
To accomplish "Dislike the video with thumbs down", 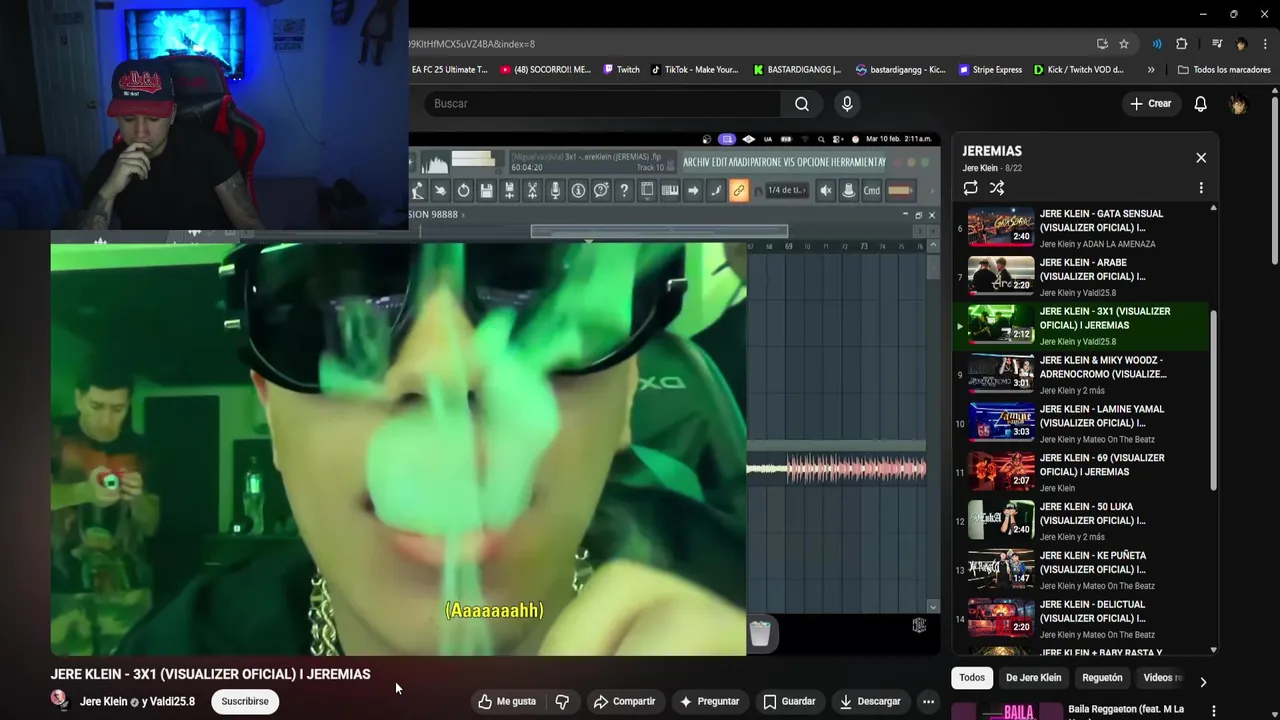I will (562, 702).
